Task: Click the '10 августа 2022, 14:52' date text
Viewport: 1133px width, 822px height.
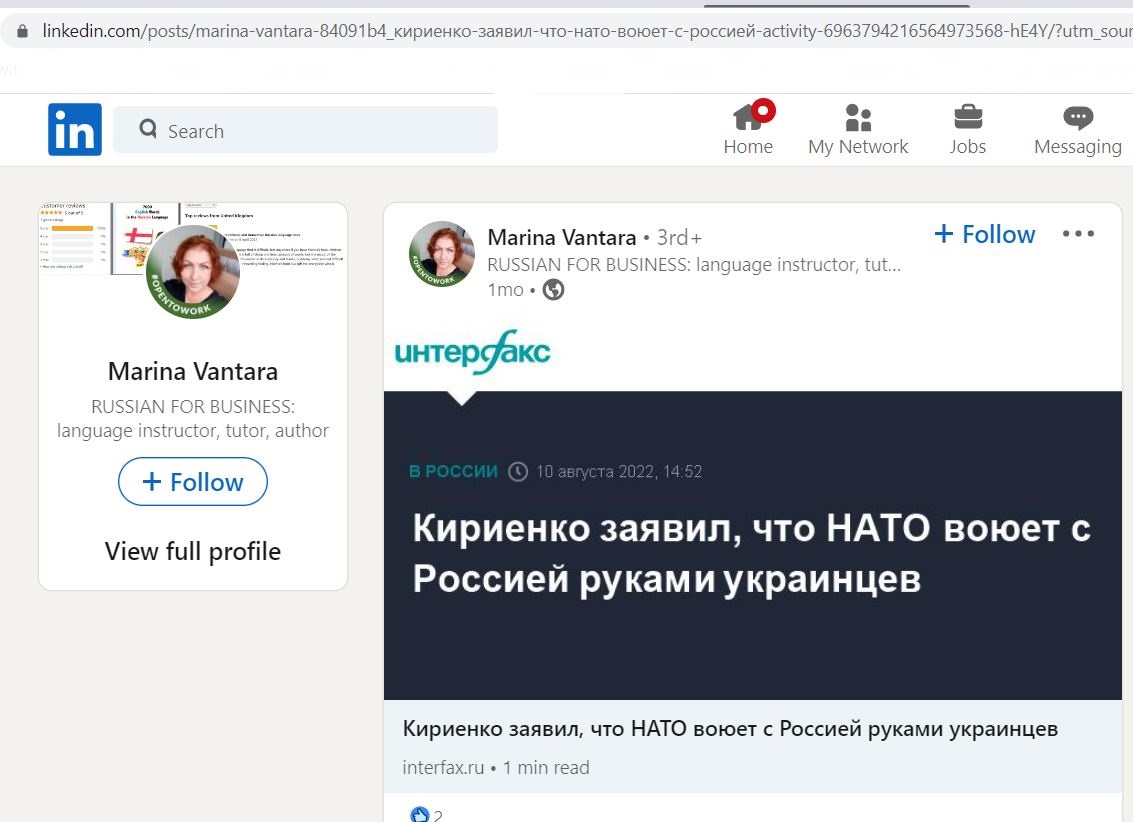Action: [619, 472]
